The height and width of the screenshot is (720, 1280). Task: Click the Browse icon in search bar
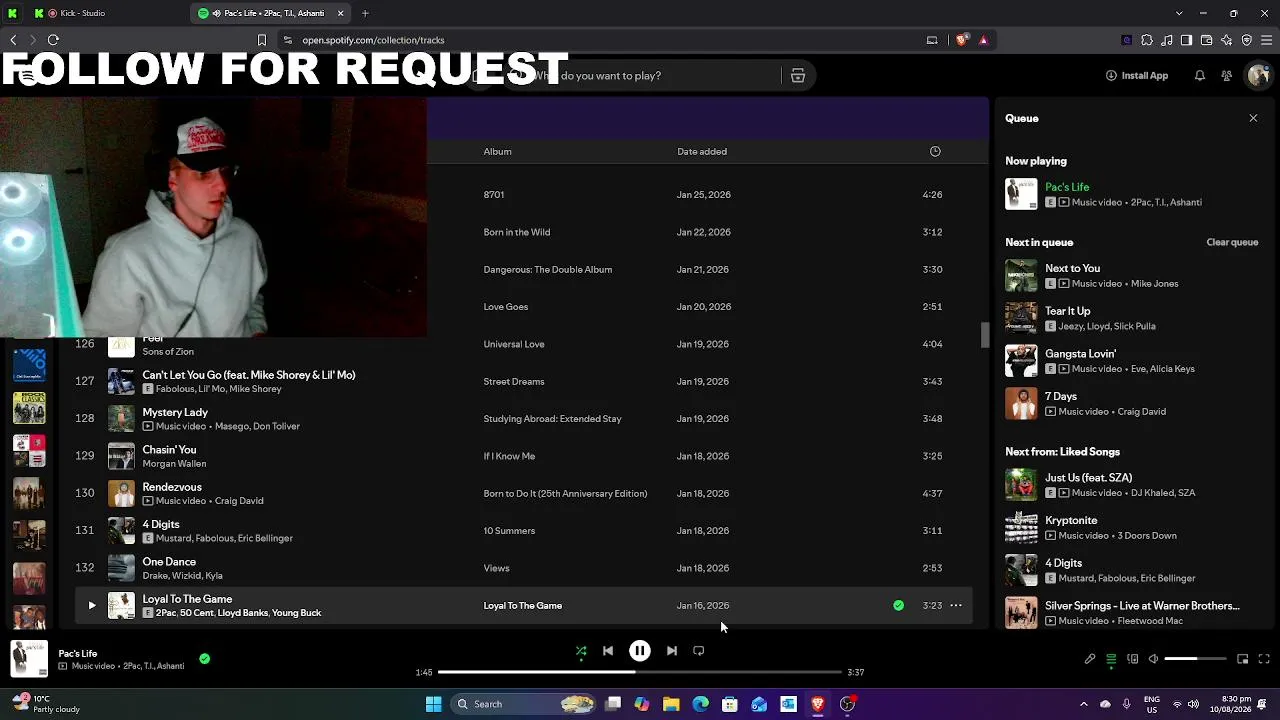point(798,76)
